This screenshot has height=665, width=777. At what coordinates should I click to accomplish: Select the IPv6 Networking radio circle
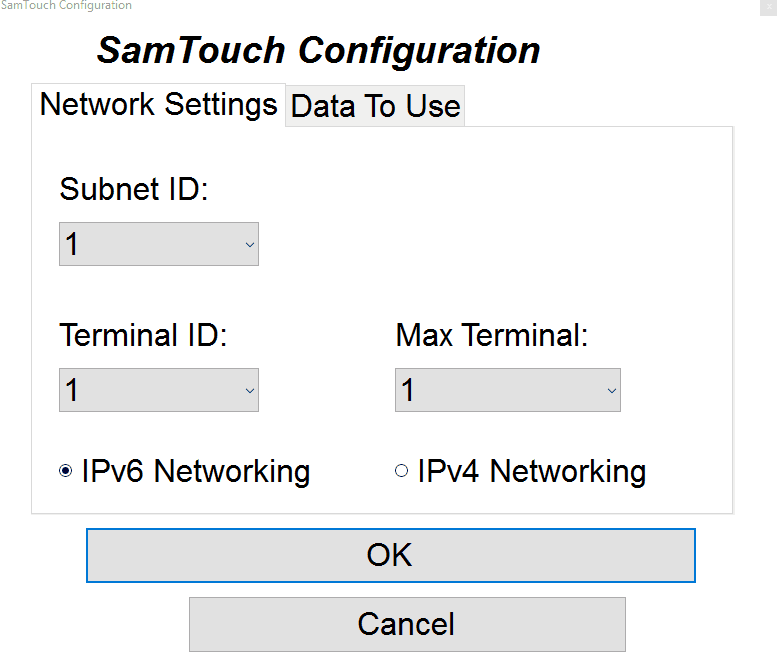pos(66,471)
